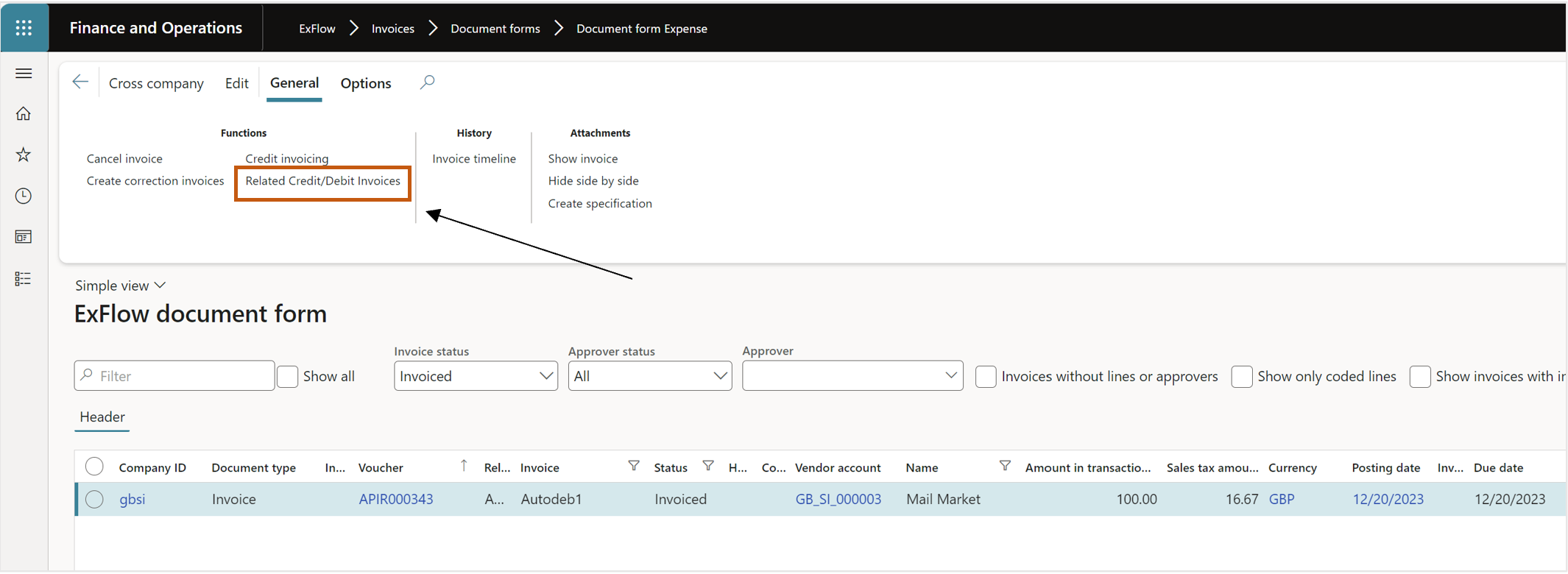Click Voucher column sort arrow

464,465
